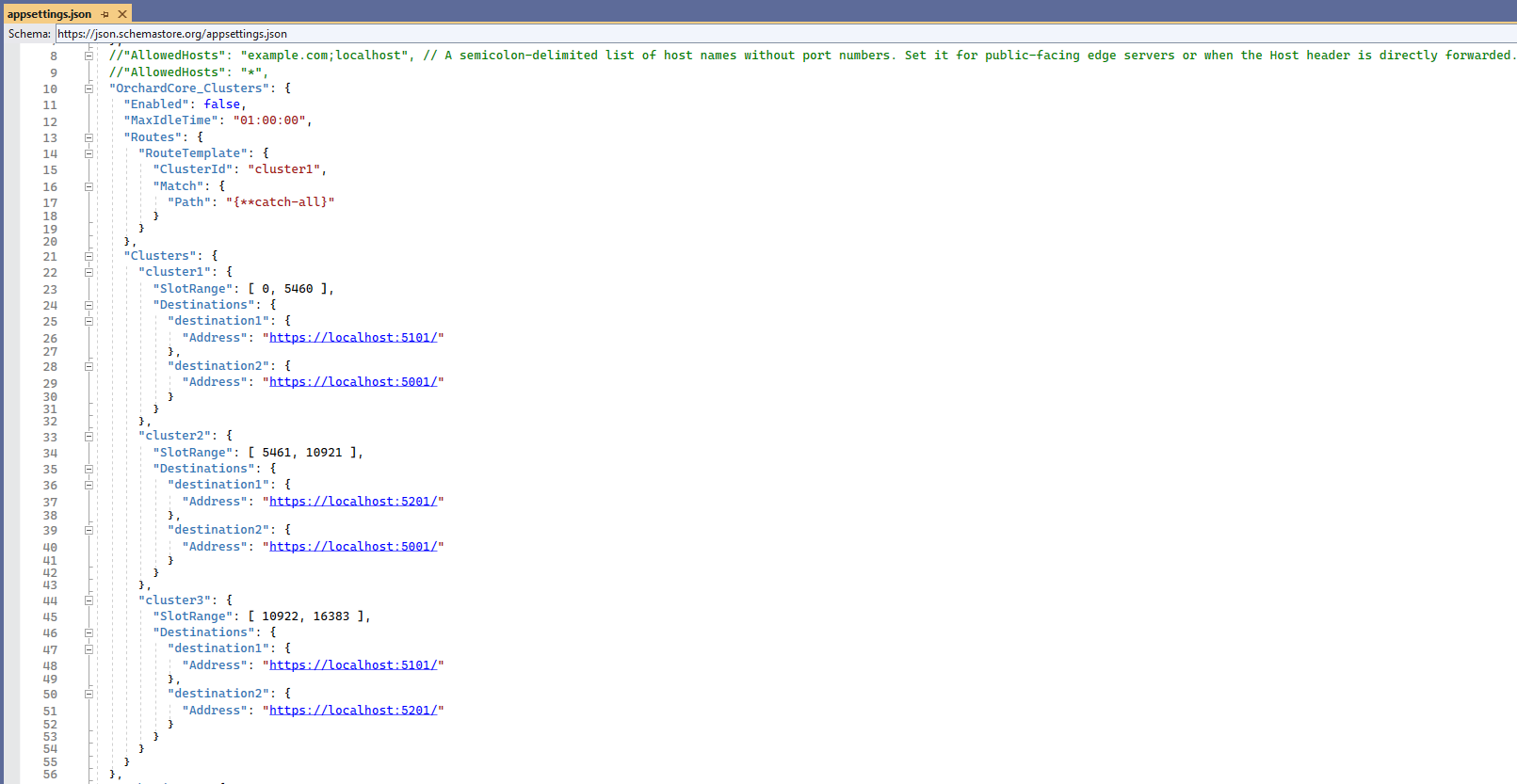Click the "Path" key on line 17
Screen dimensions: 1517x784
[189, 202]
